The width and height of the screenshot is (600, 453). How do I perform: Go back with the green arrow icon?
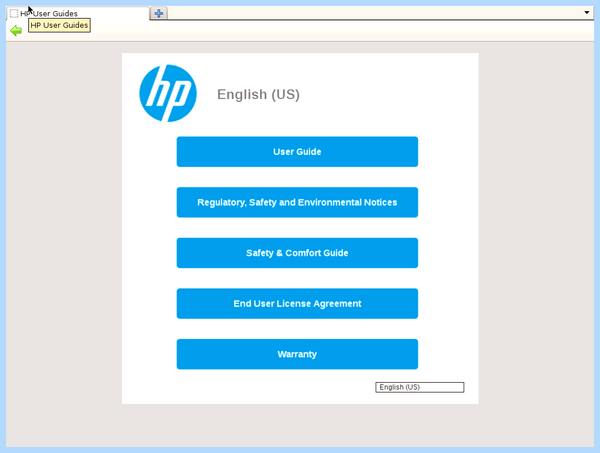pos(16,31)
